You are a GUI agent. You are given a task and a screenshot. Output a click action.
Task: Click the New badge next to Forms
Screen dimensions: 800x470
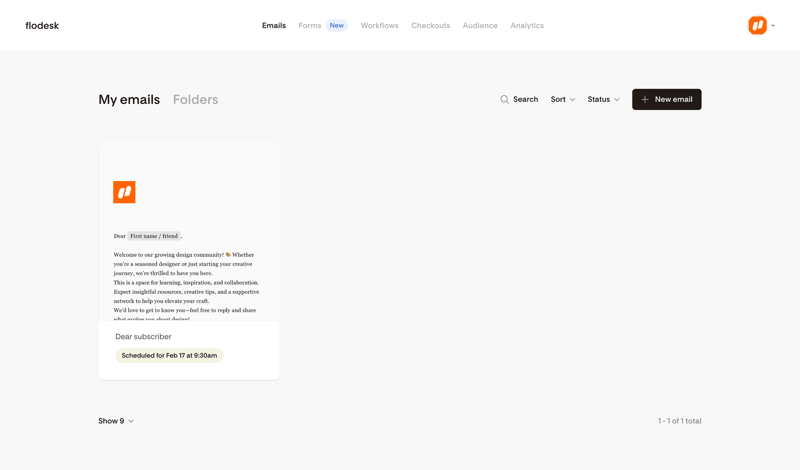[x=337, y=26]
